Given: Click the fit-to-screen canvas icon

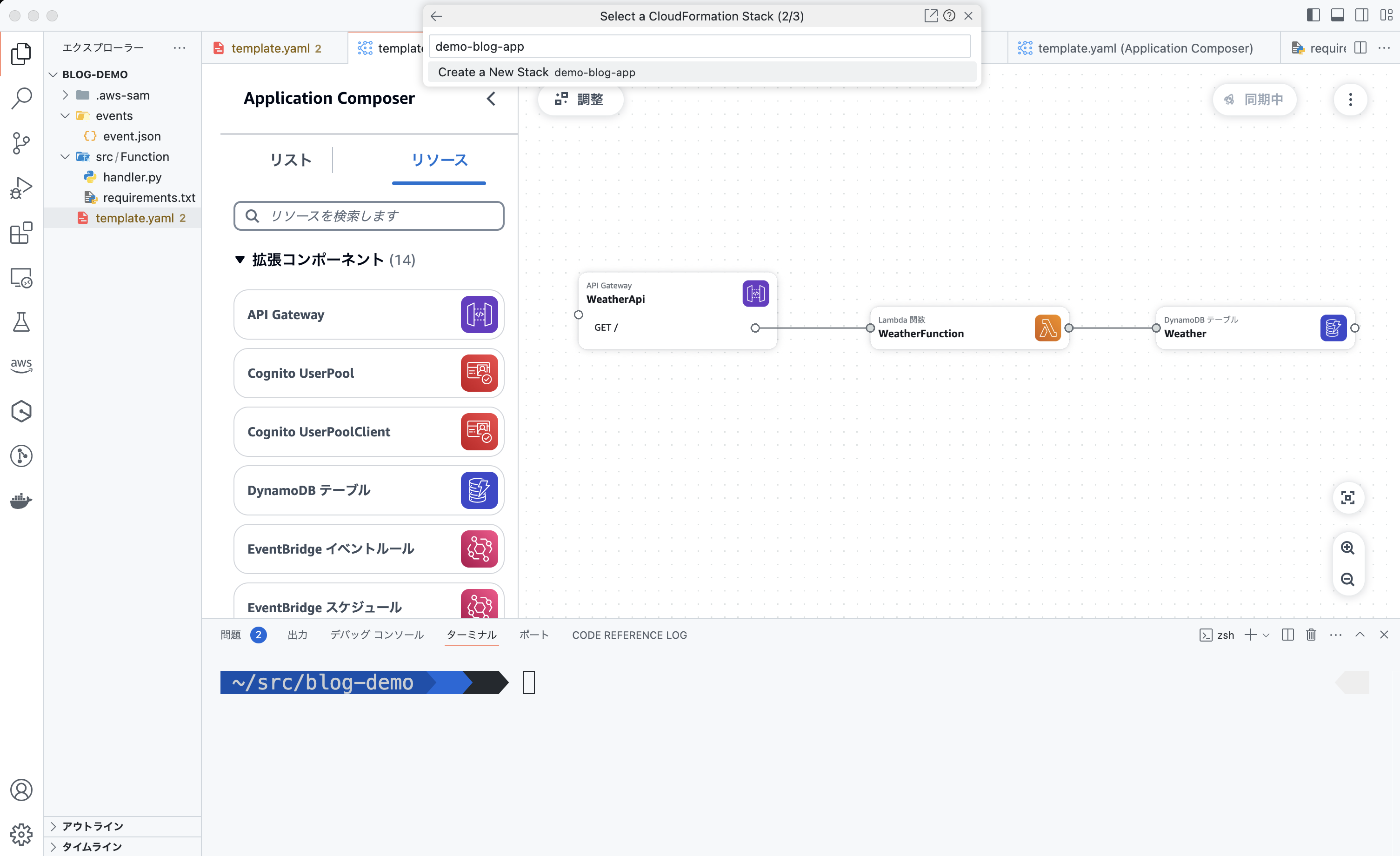Looking at the screenshot, I should click(x=1348, y=498).
